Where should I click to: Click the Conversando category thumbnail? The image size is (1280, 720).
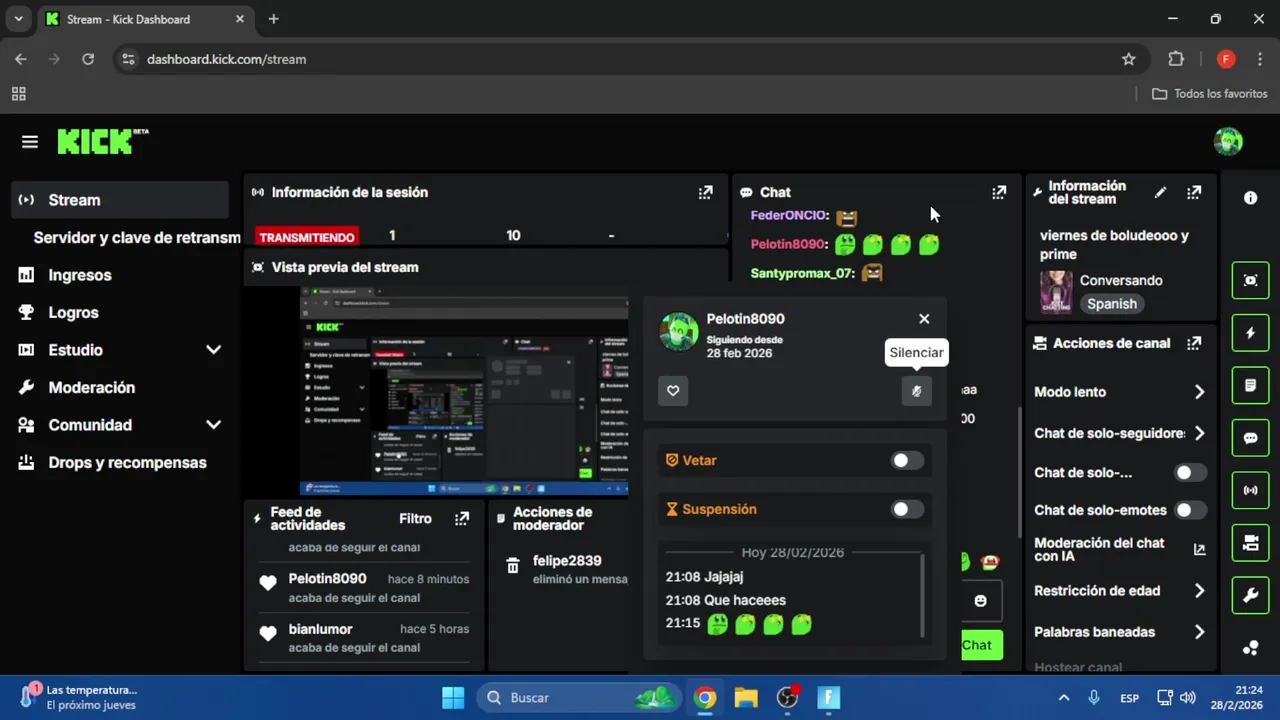pos(1056,292)
